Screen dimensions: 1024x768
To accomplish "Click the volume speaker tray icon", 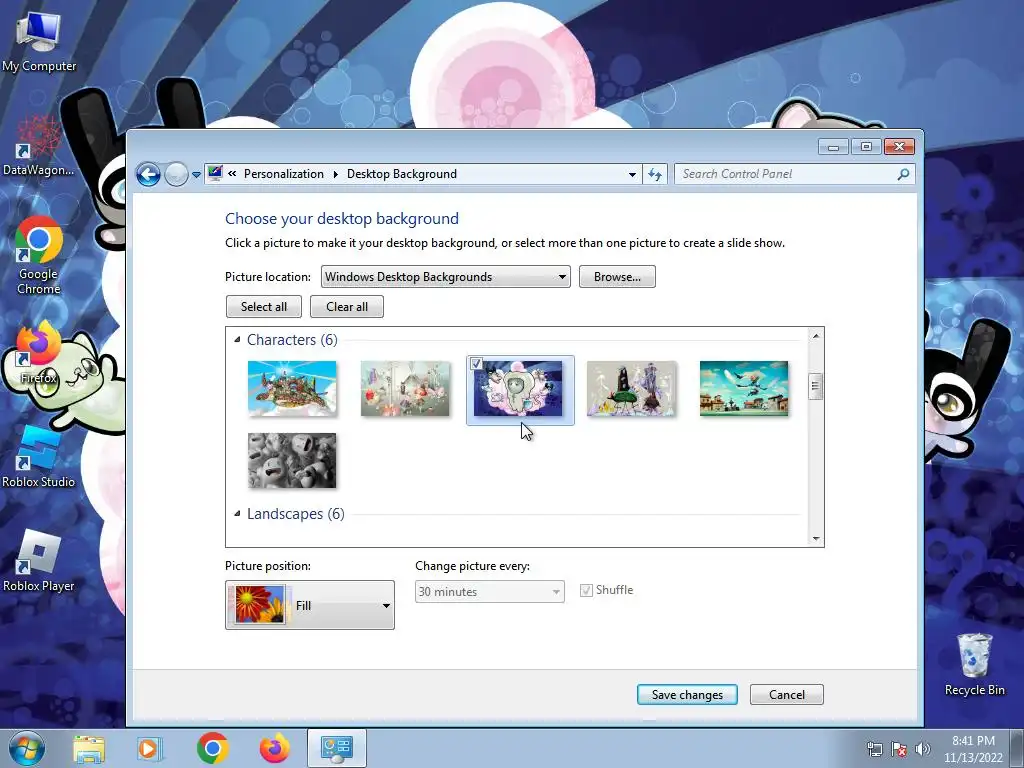I will pos(922,749).
